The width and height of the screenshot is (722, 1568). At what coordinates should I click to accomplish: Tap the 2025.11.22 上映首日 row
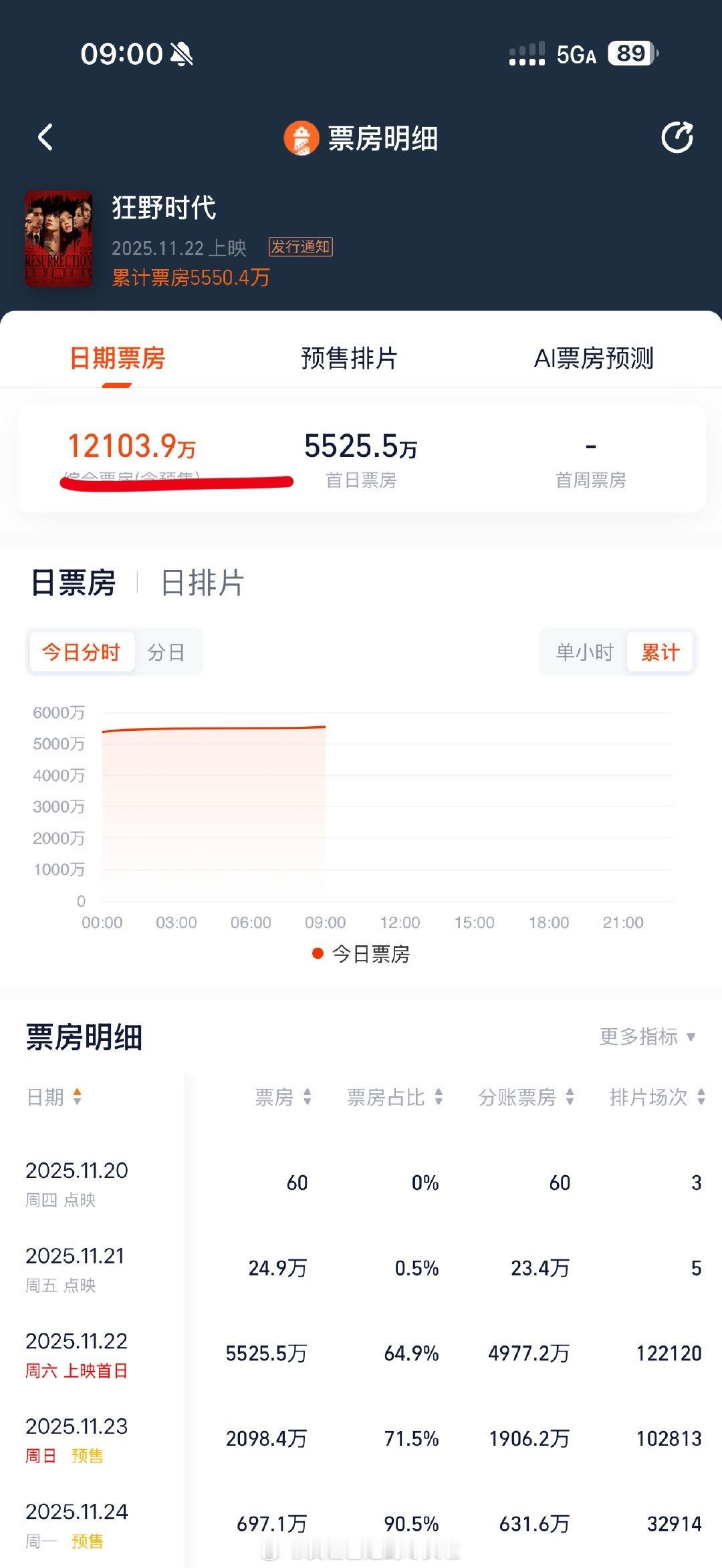coord(361,1354)
